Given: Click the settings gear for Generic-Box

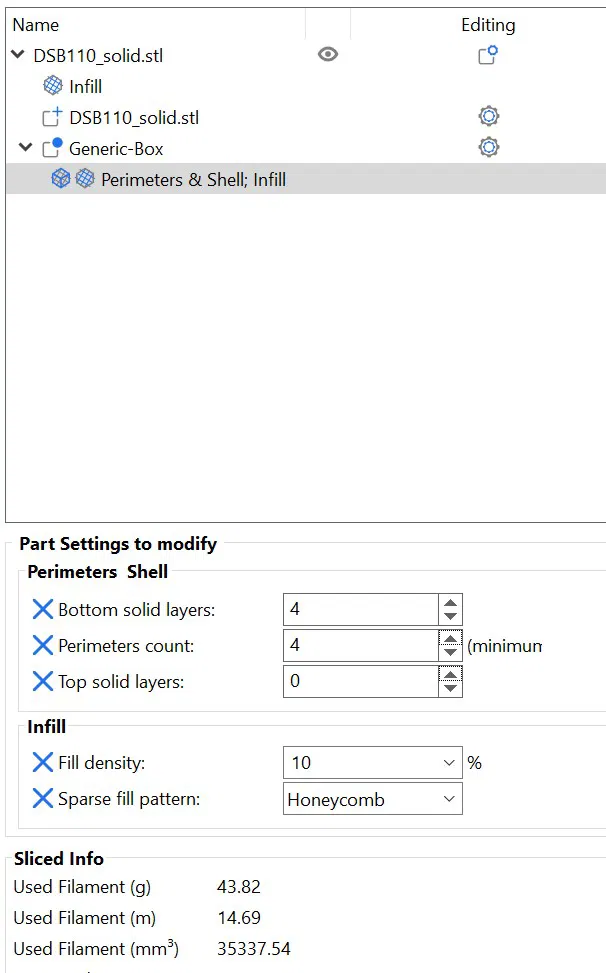Looking at the screenshot, I should click(x=488, y=148).
